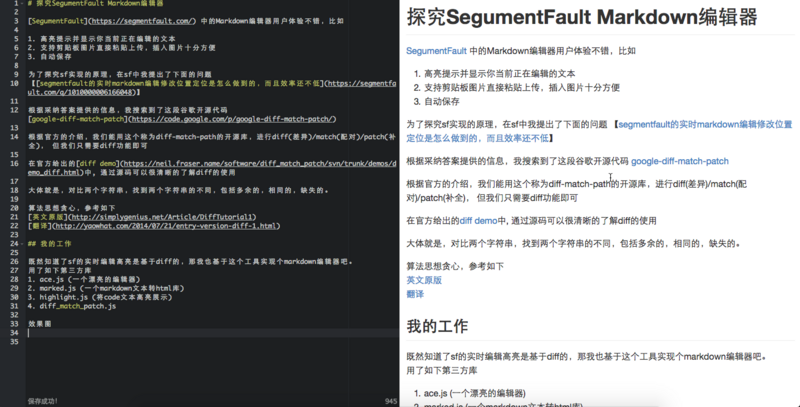The image size is (800, 407).
Task: Click the segmentfault.com URL source on editor line 3
Action: pyautogui.click(x=142, y=21)
